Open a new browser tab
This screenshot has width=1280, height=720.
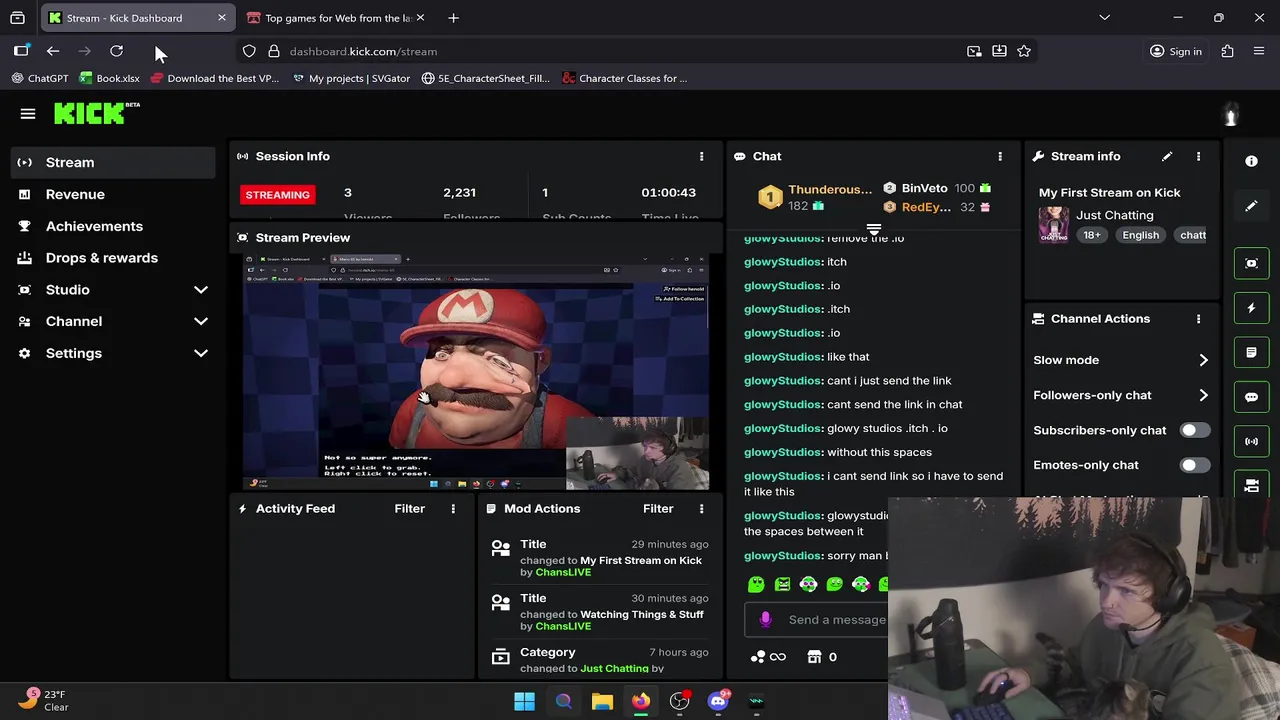click(453, 17)
